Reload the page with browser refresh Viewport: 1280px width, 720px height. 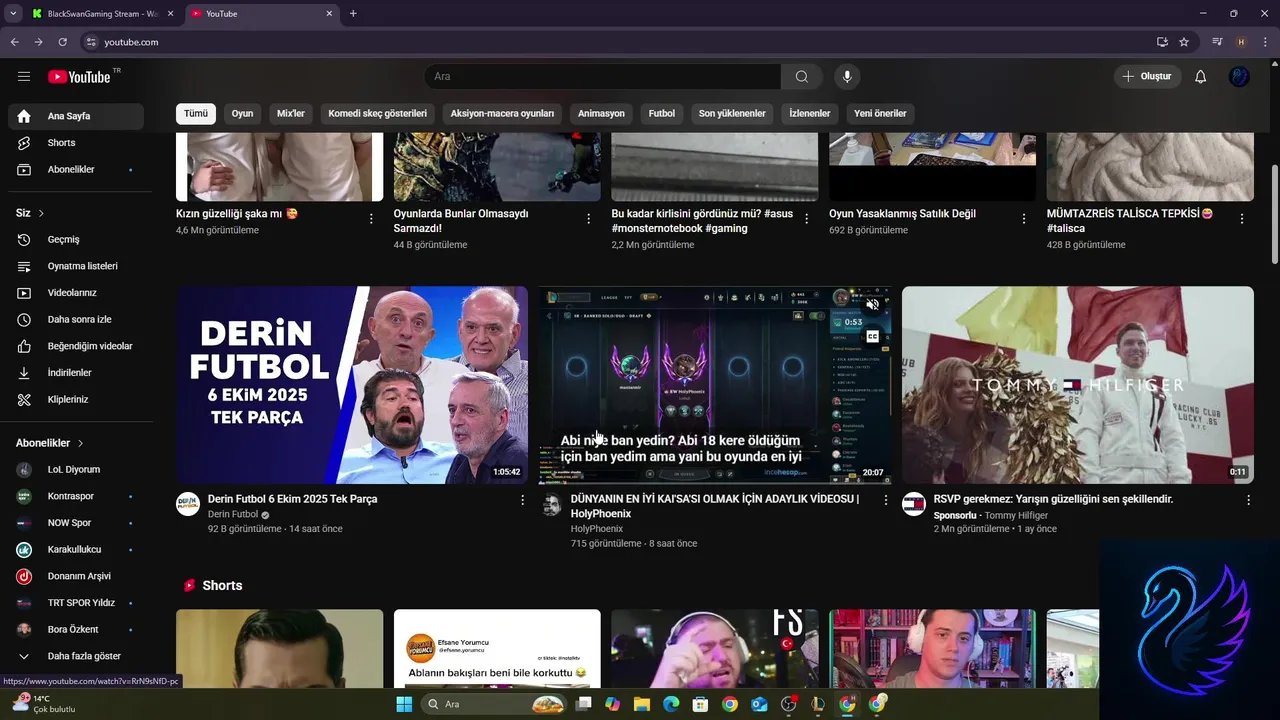pyautogui.click(x=62, y=42)
